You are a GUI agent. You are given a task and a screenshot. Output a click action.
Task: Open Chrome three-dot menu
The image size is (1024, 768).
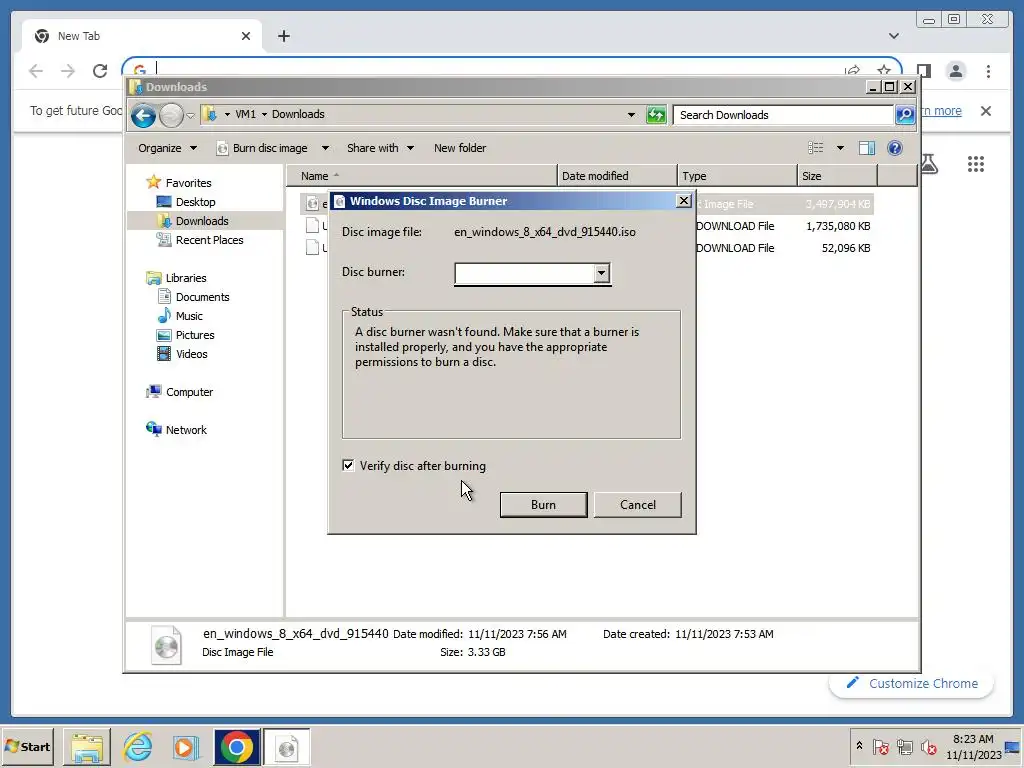988,71
